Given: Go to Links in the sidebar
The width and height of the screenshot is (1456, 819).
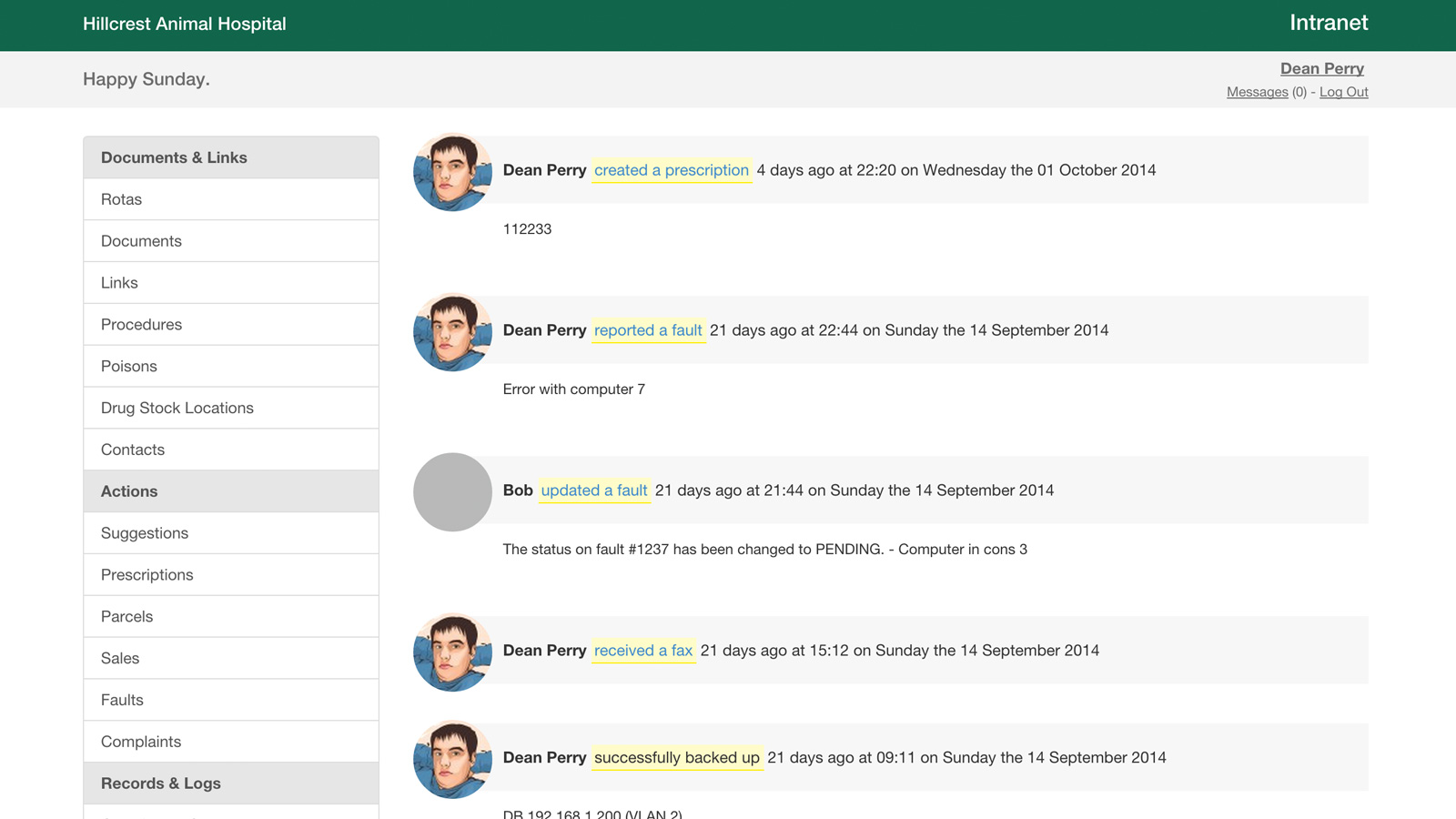Looking at the screenshot, I should point(231,283).
